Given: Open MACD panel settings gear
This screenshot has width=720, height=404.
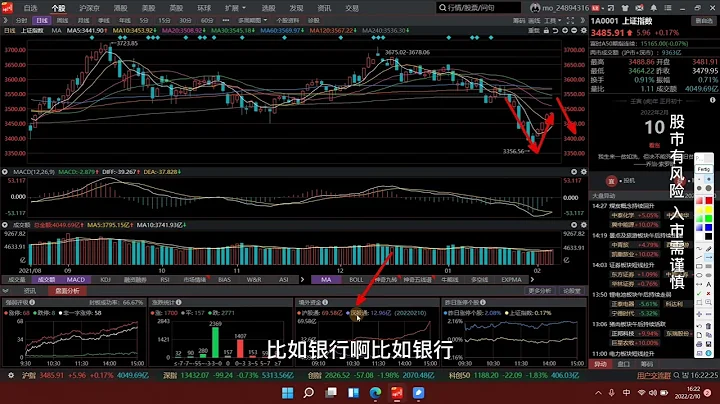Looking at the screenshot, I should coord(584,172).
